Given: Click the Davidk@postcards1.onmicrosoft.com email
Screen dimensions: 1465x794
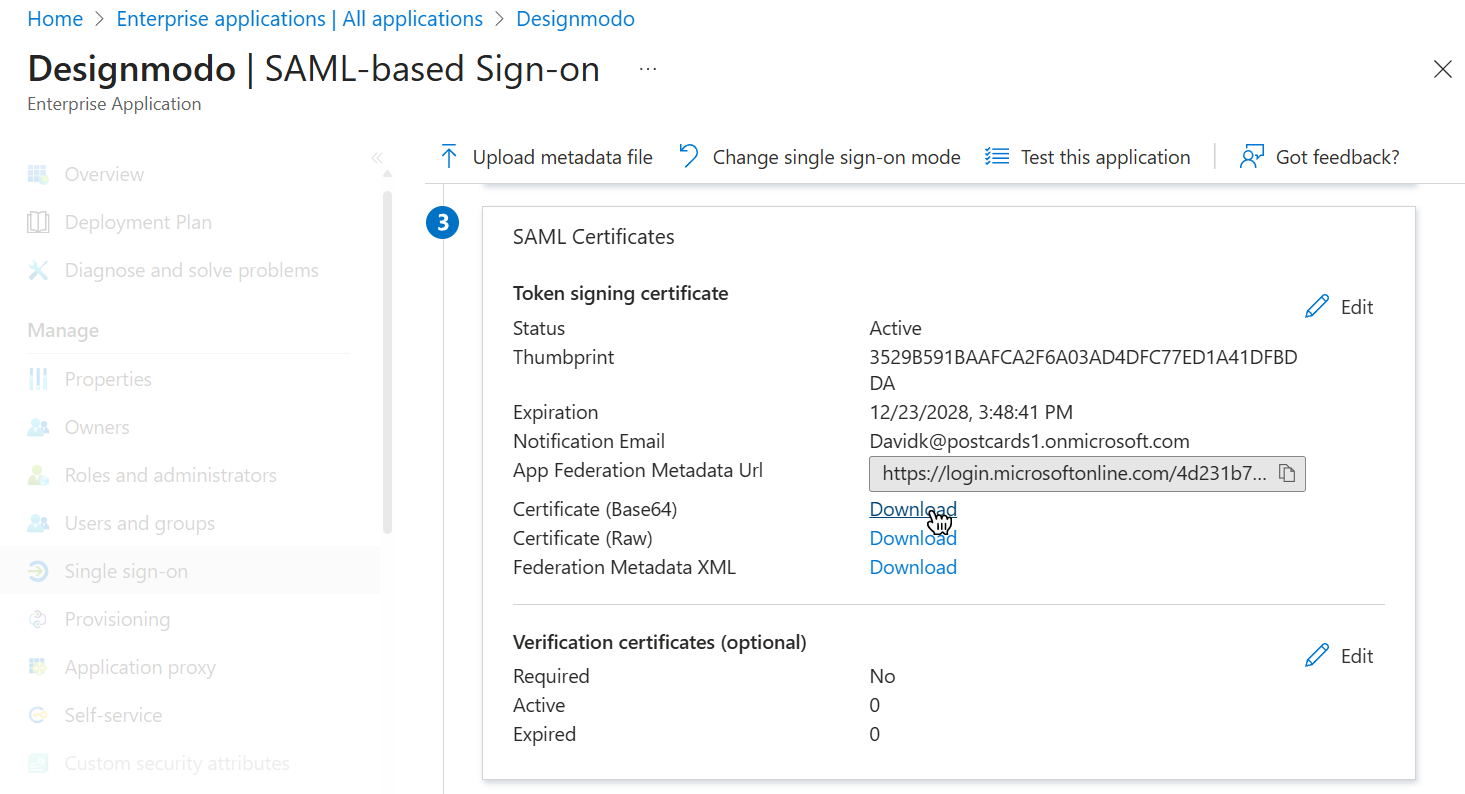Looking at the screenshot, I should click(x=1029, y=441).
